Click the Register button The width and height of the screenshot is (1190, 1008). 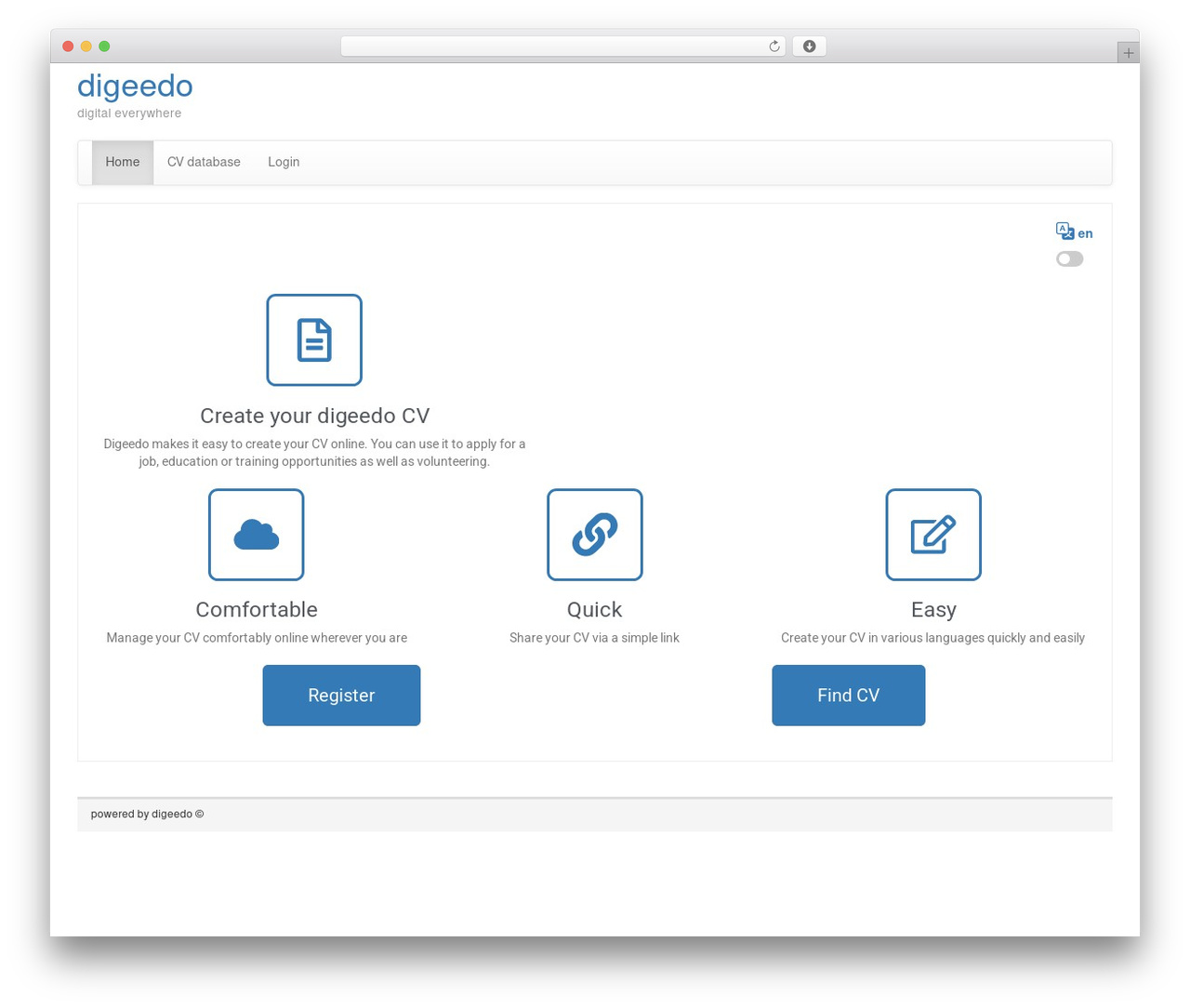point(341,696)
